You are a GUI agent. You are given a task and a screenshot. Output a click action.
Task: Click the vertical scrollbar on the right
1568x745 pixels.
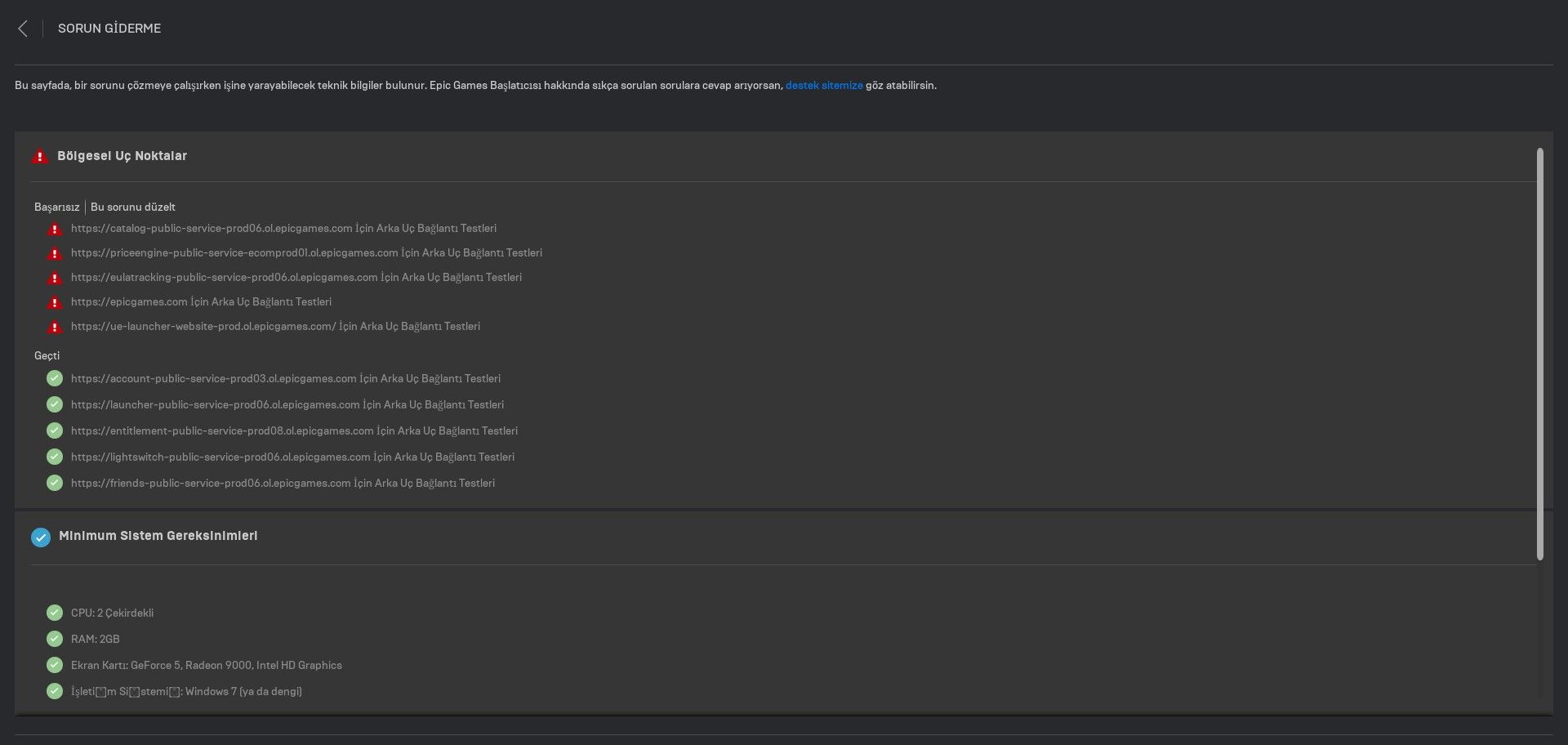tap(1540, 353)
